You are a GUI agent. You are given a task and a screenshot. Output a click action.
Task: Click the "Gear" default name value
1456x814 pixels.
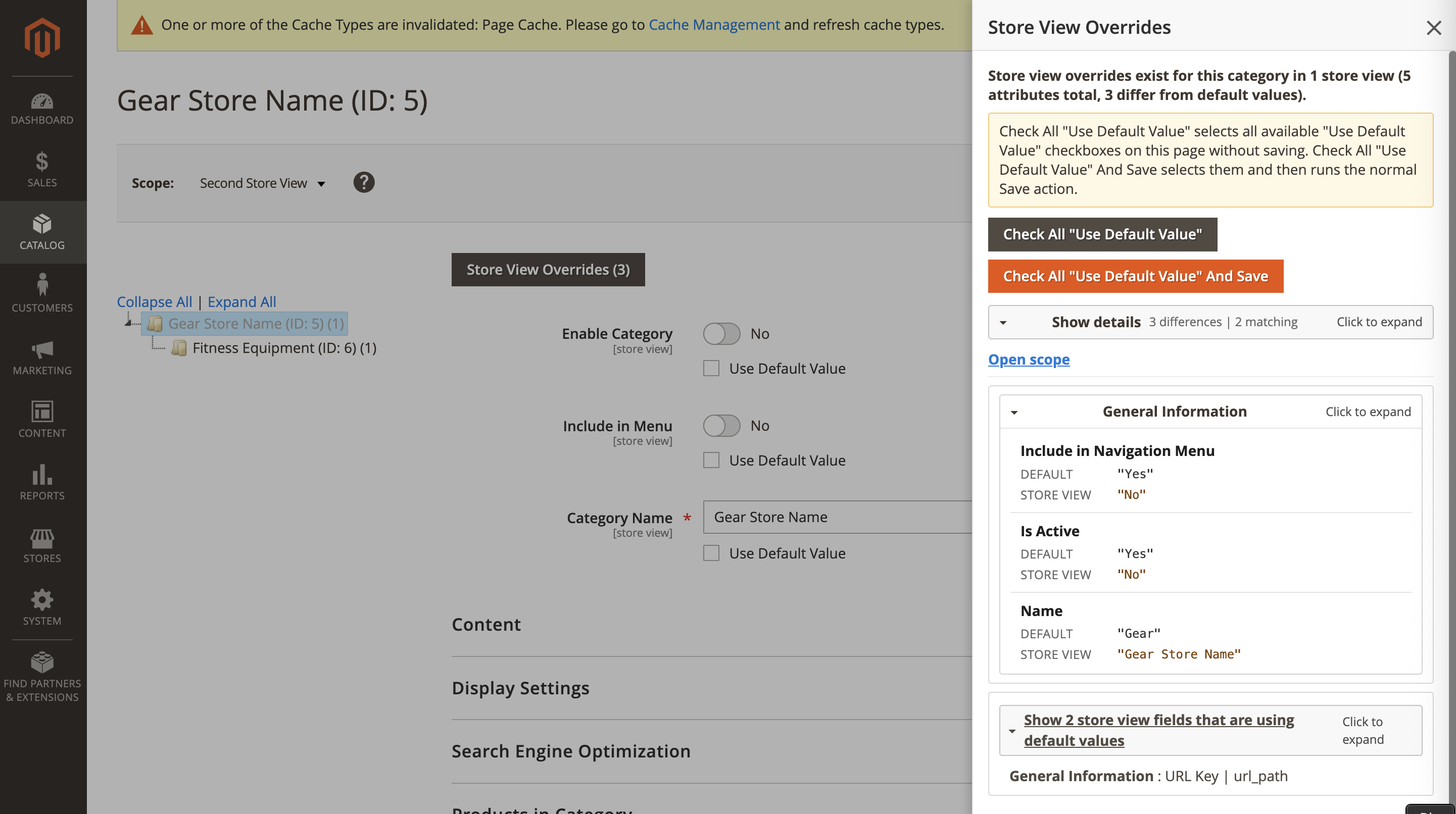(1138, 633)
